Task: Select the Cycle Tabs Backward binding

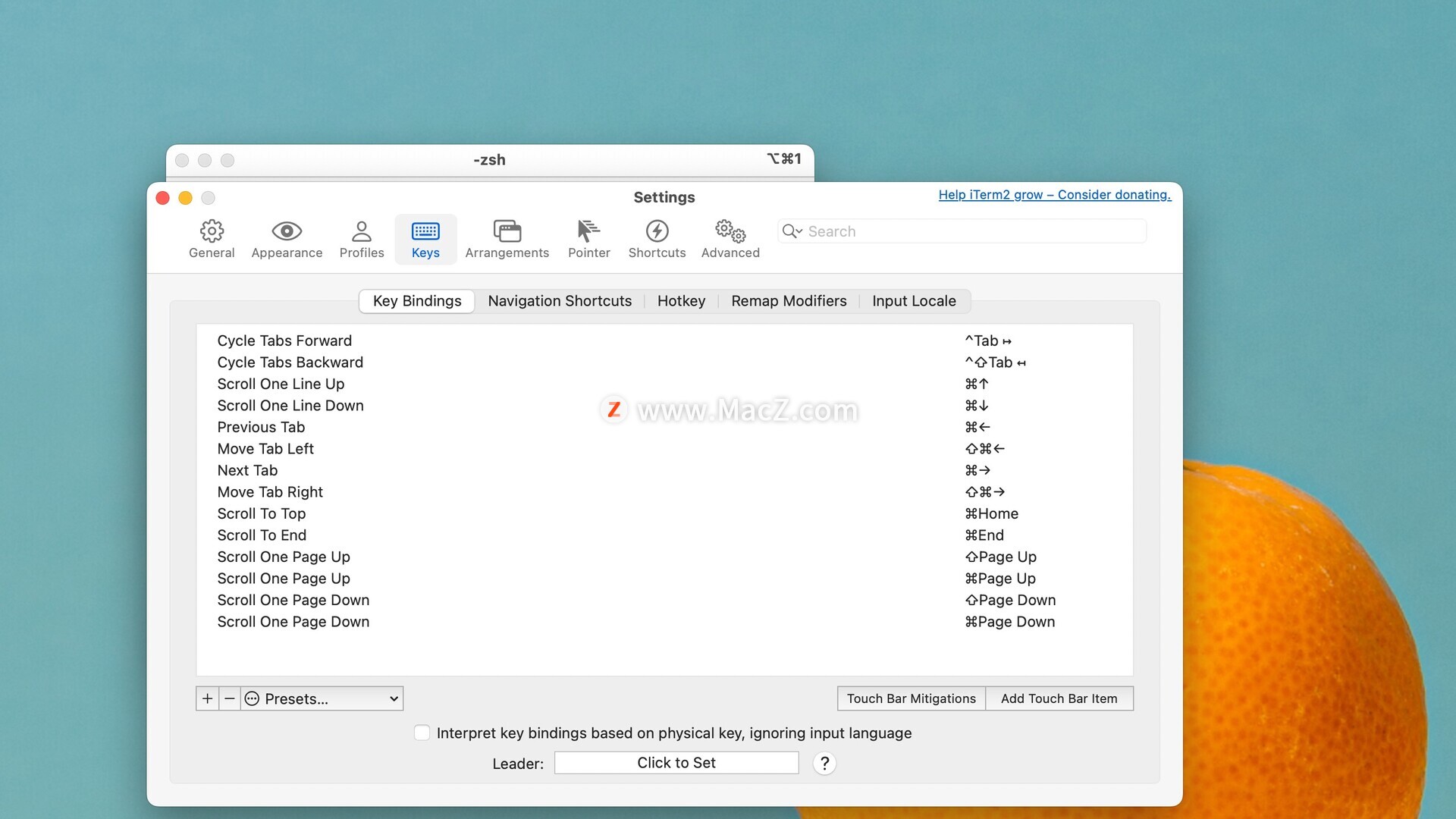Action: tap(664, 362)
